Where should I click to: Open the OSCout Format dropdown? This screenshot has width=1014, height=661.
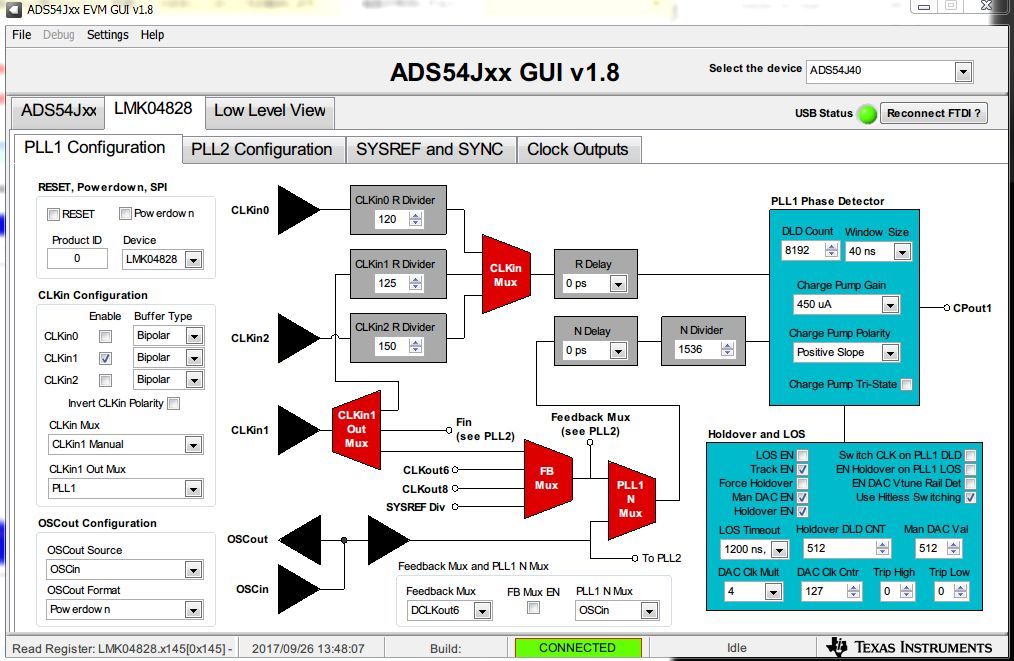[126, 609]
